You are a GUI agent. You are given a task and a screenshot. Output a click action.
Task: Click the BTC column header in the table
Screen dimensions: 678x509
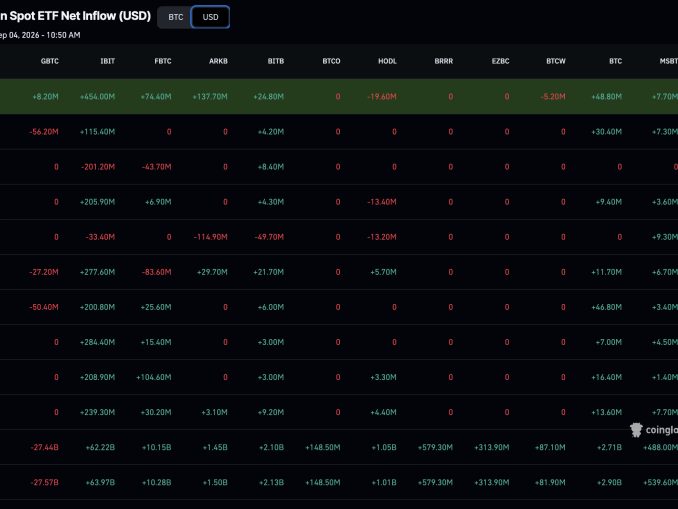[616, 61]
